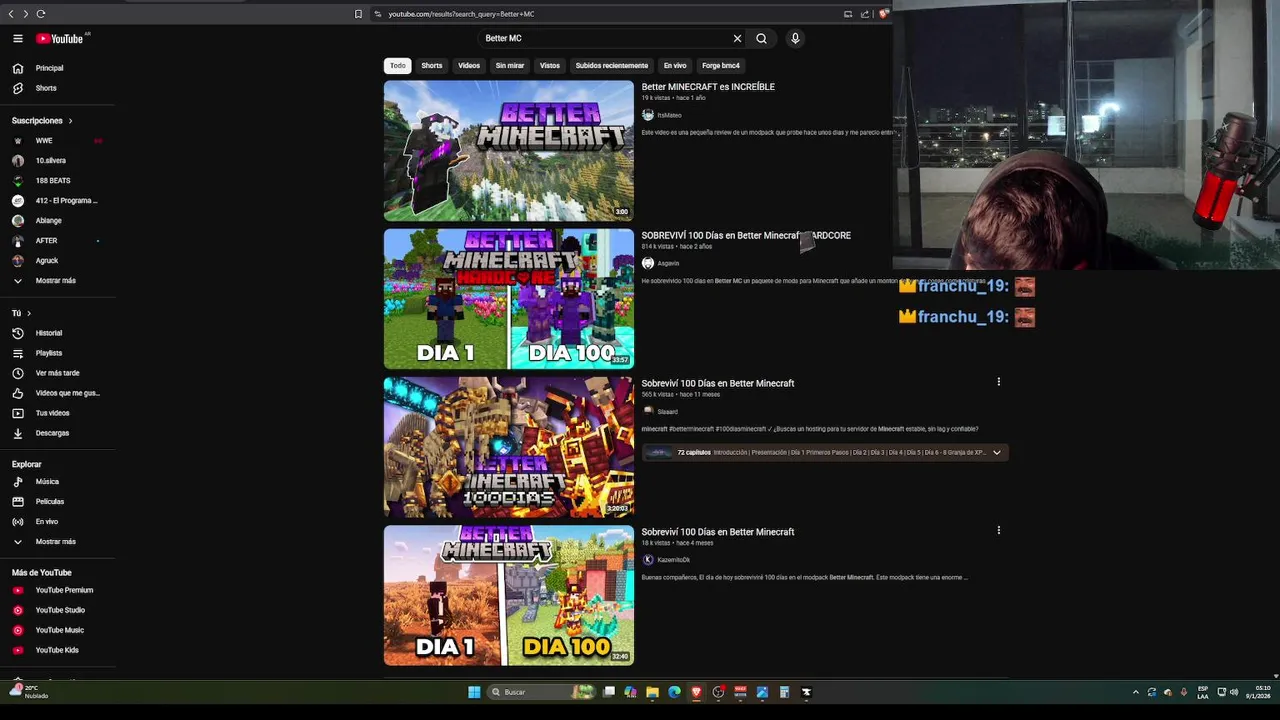Select the Videos filter chip
The width and height of the screenshot is (1280, 720).
469,66
